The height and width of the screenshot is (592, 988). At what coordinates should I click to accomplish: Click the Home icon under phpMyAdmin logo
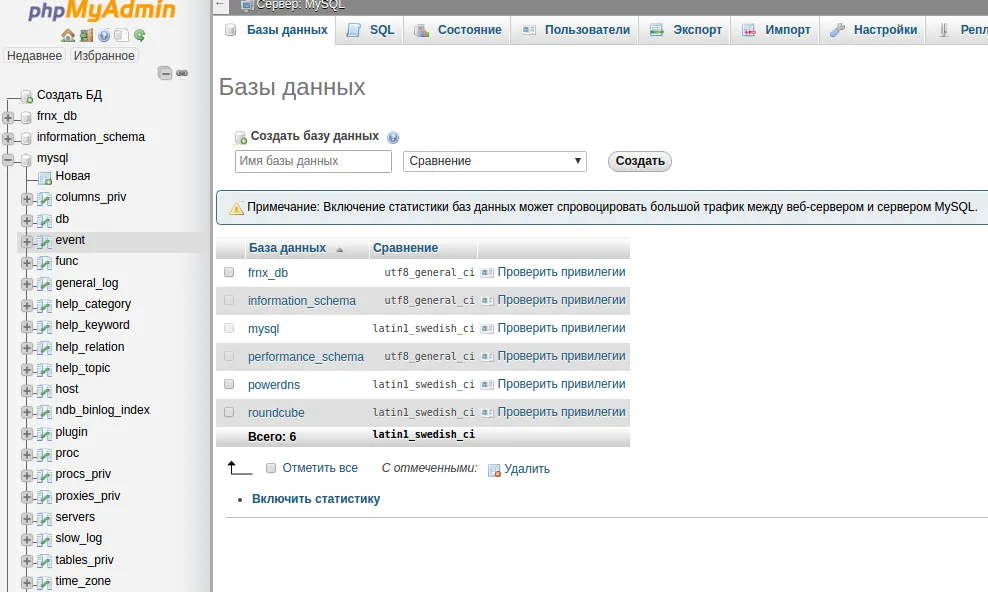(x=68, y=35)
